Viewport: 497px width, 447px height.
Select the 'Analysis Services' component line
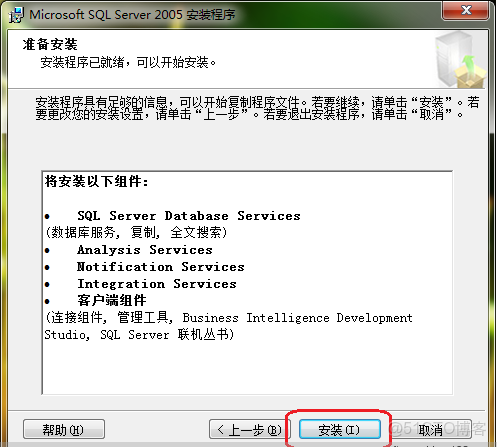(145, 250)
